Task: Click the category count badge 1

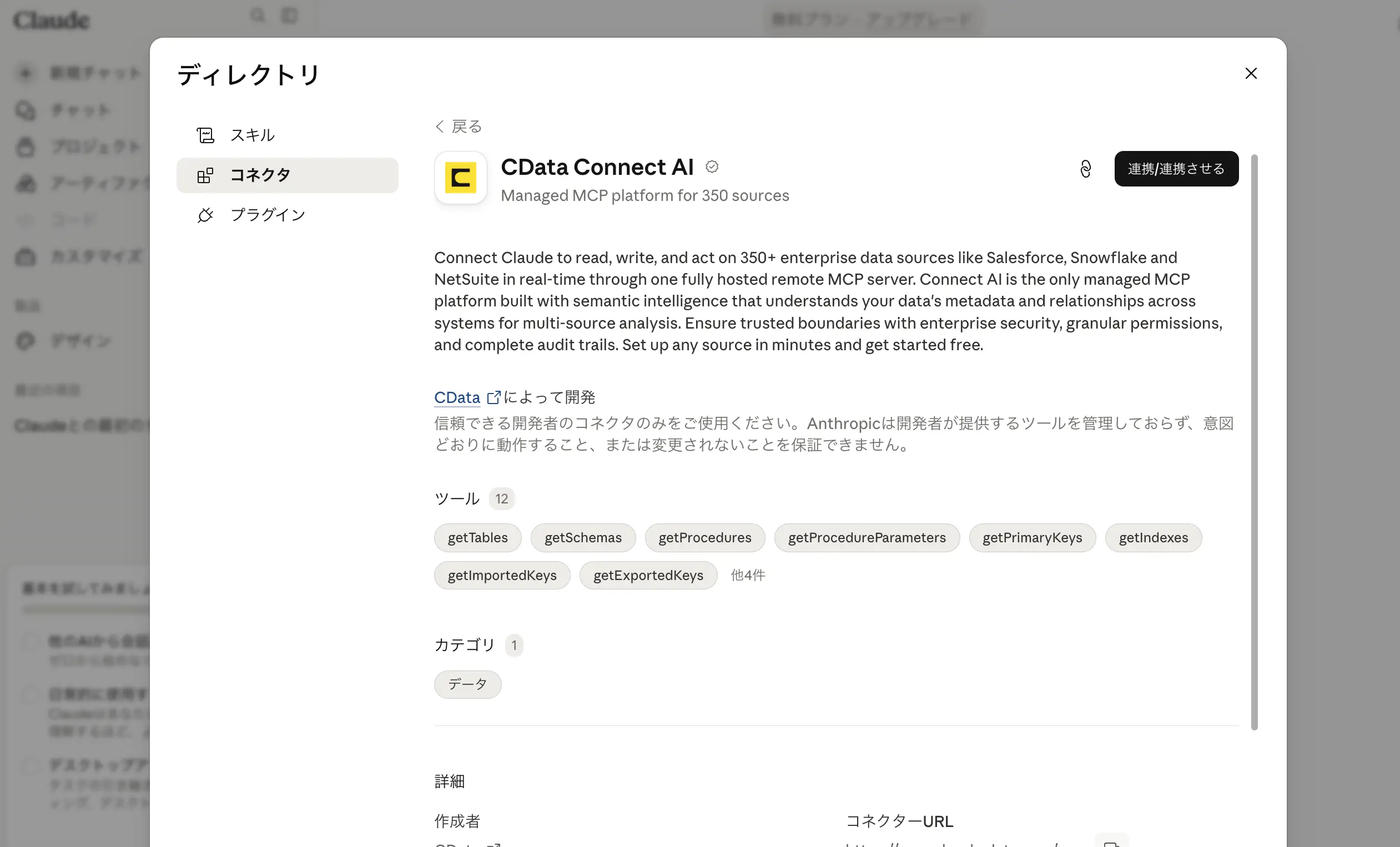Action: click(513, 646)
